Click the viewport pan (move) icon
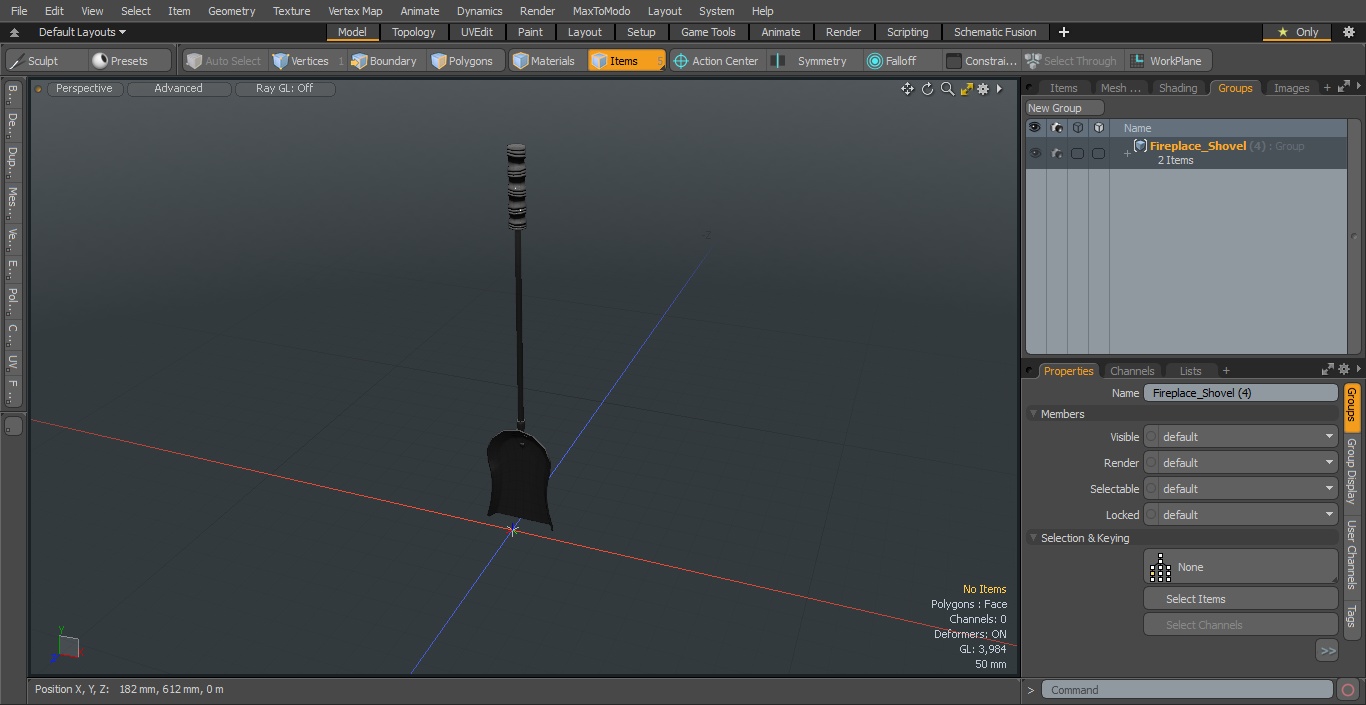The height and width of the screenshot is (705, 1366). coord(907,89)
